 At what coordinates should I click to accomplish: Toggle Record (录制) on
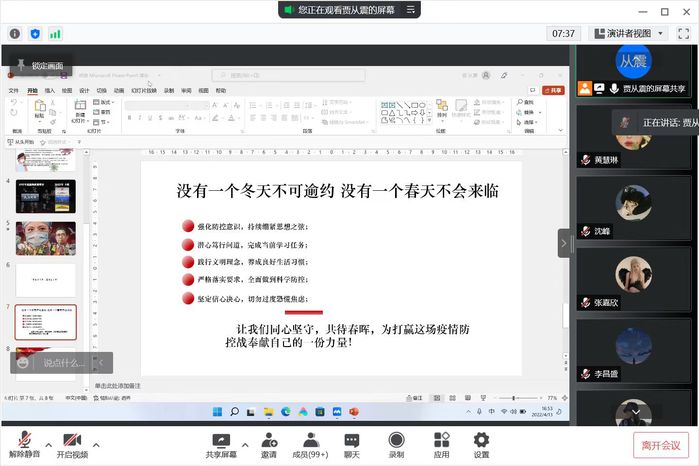click(x=396, y=444)
